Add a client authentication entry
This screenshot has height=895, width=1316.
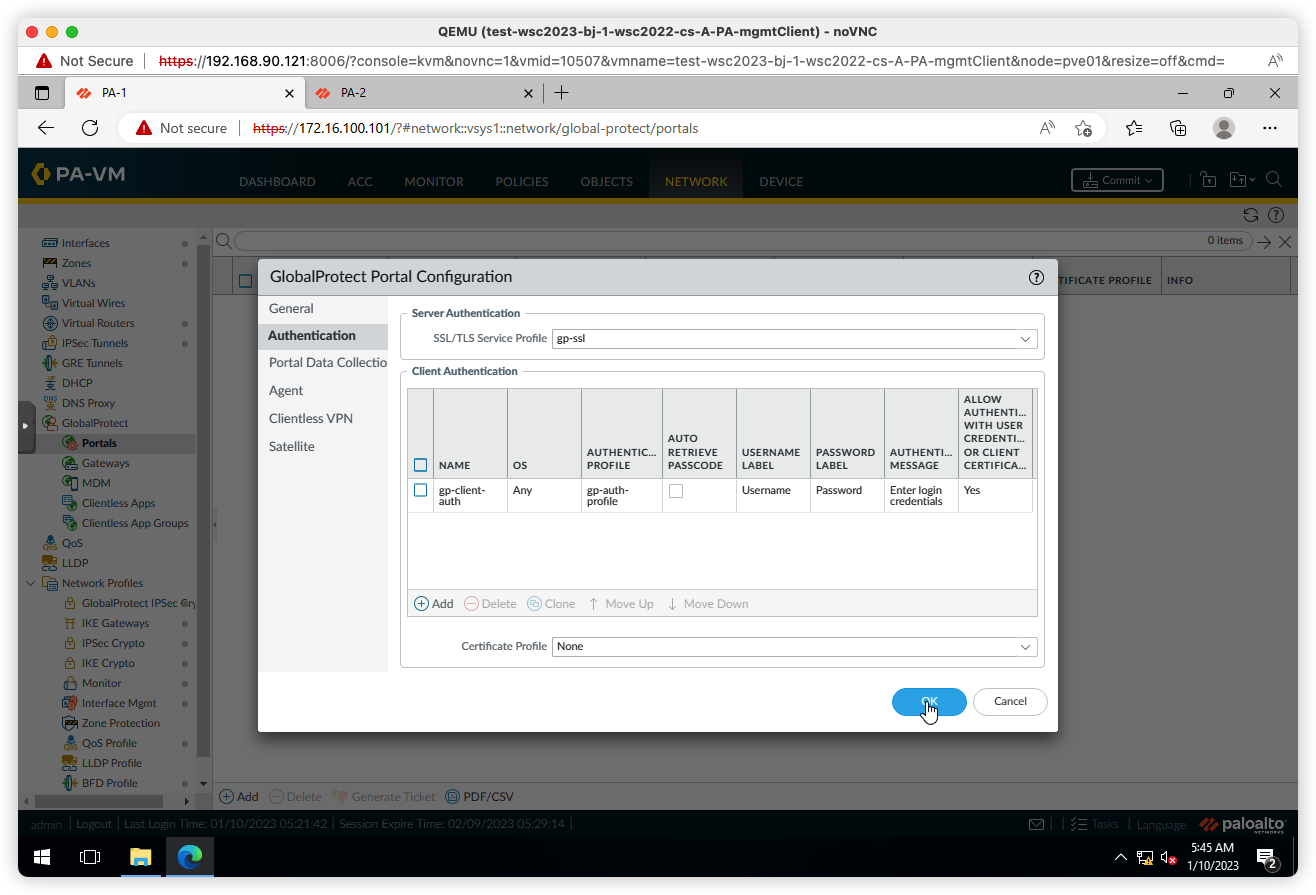point(434,604)
